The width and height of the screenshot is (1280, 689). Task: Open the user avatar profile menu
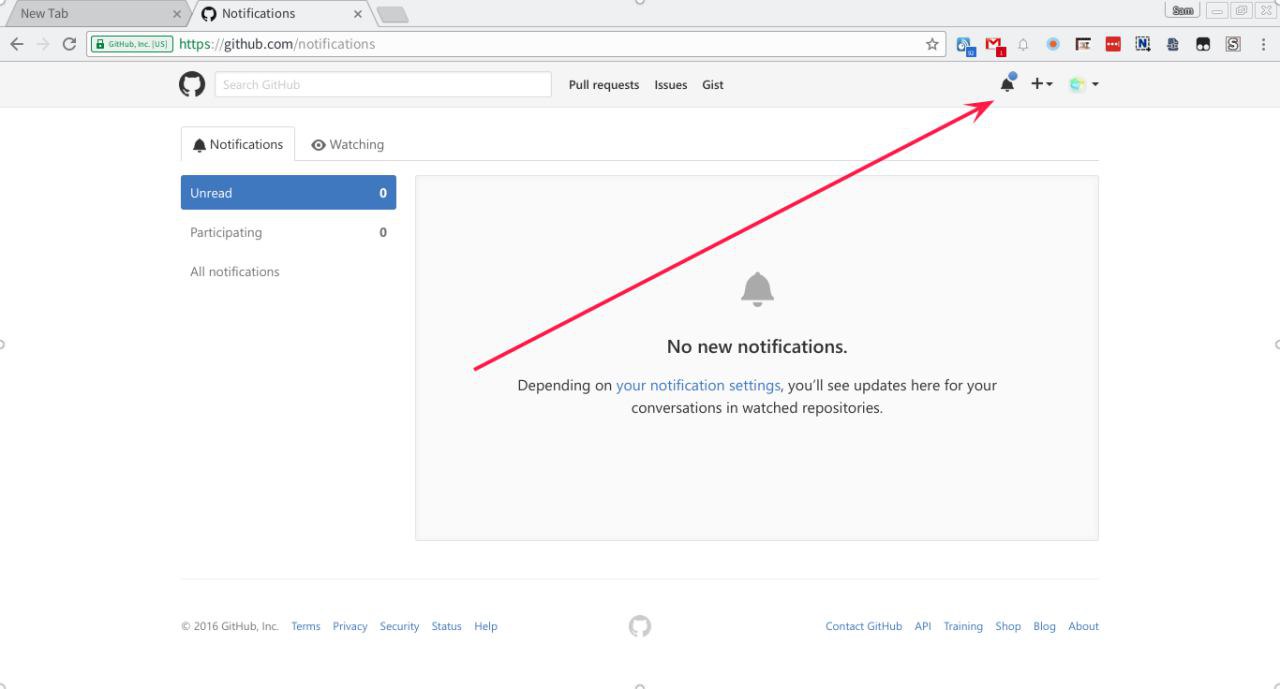pyautogui.click(x=1084, y=85)
